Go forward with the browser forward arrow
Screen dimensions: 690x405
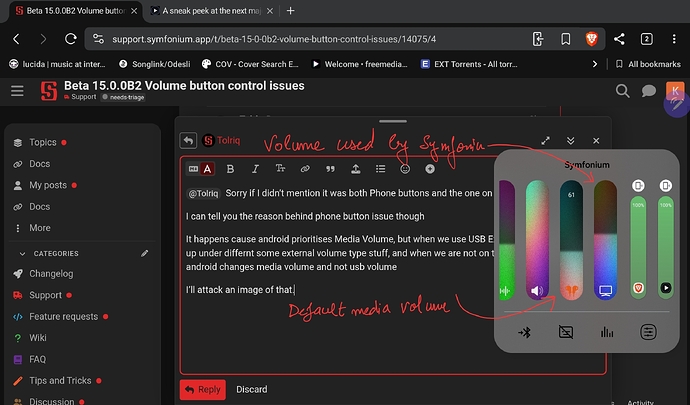click(x=43, y=39)
